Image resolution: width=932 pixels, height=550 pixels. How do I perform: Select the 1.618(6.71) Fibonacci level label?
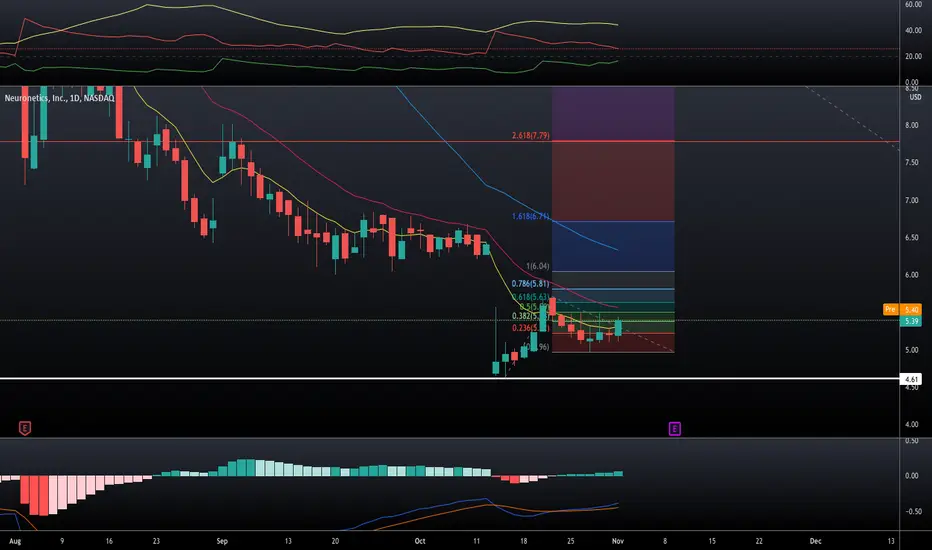530,216
